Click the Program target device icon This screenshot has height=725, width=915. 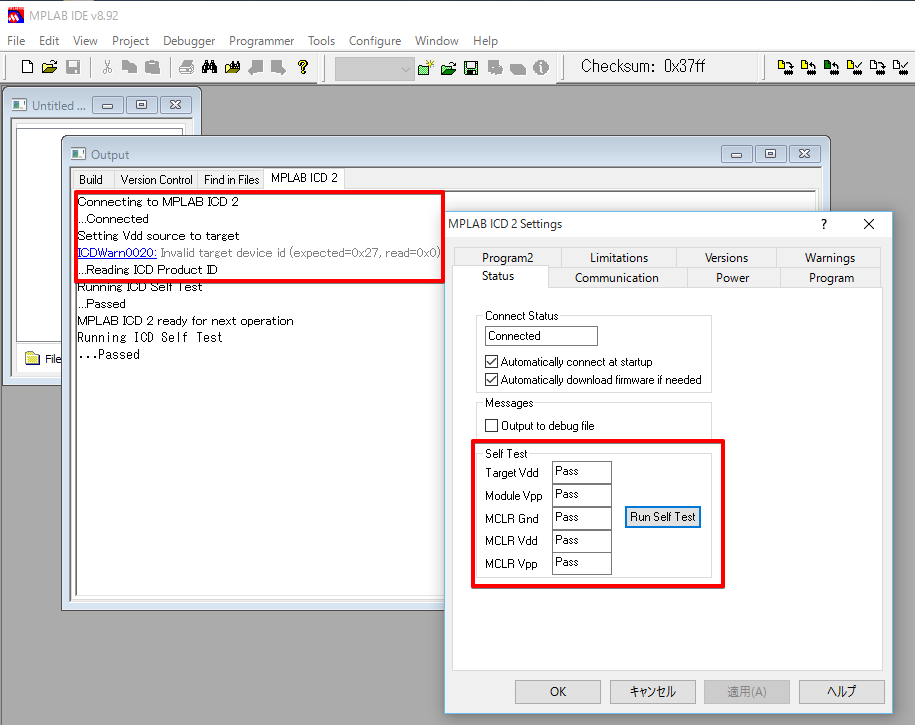(x=785, y=68)
